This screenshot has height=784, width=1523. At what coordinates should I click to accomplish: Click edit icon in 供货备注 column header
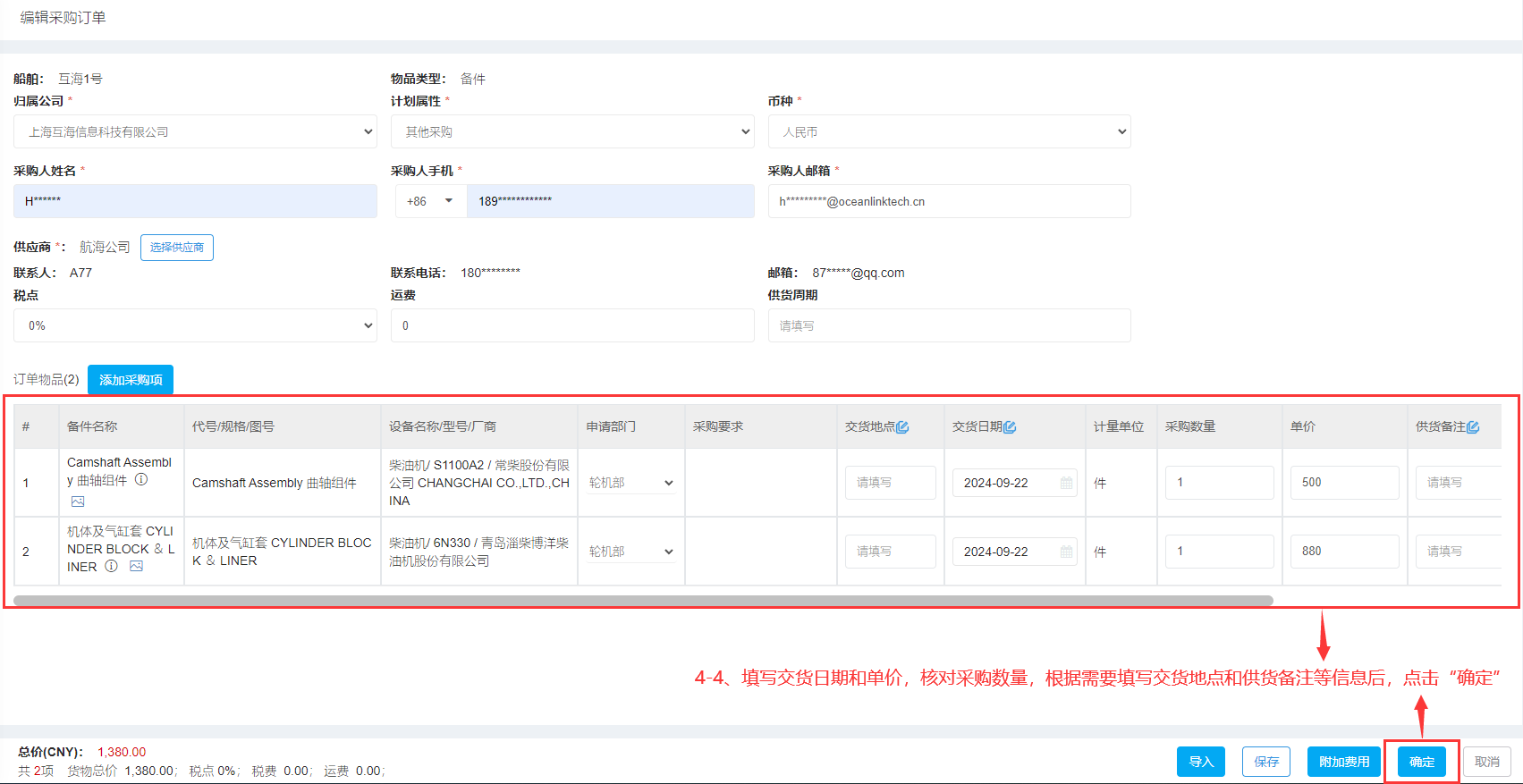click(1473, 427)
